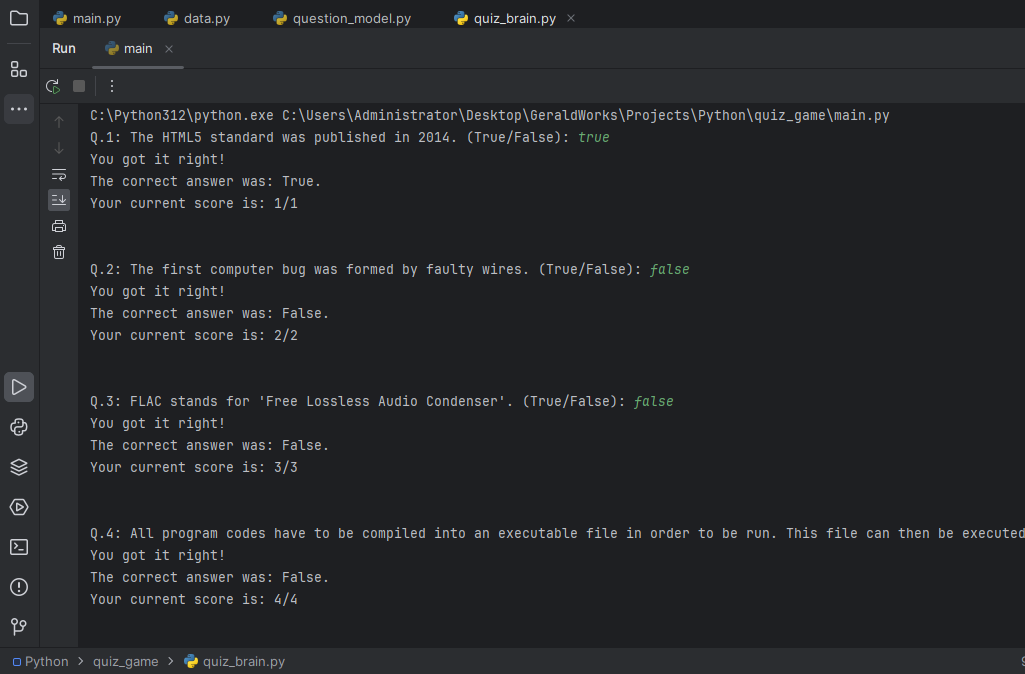Open the Project tool window folder icon
1025x674 pixels.
click(x=19, y=18)
